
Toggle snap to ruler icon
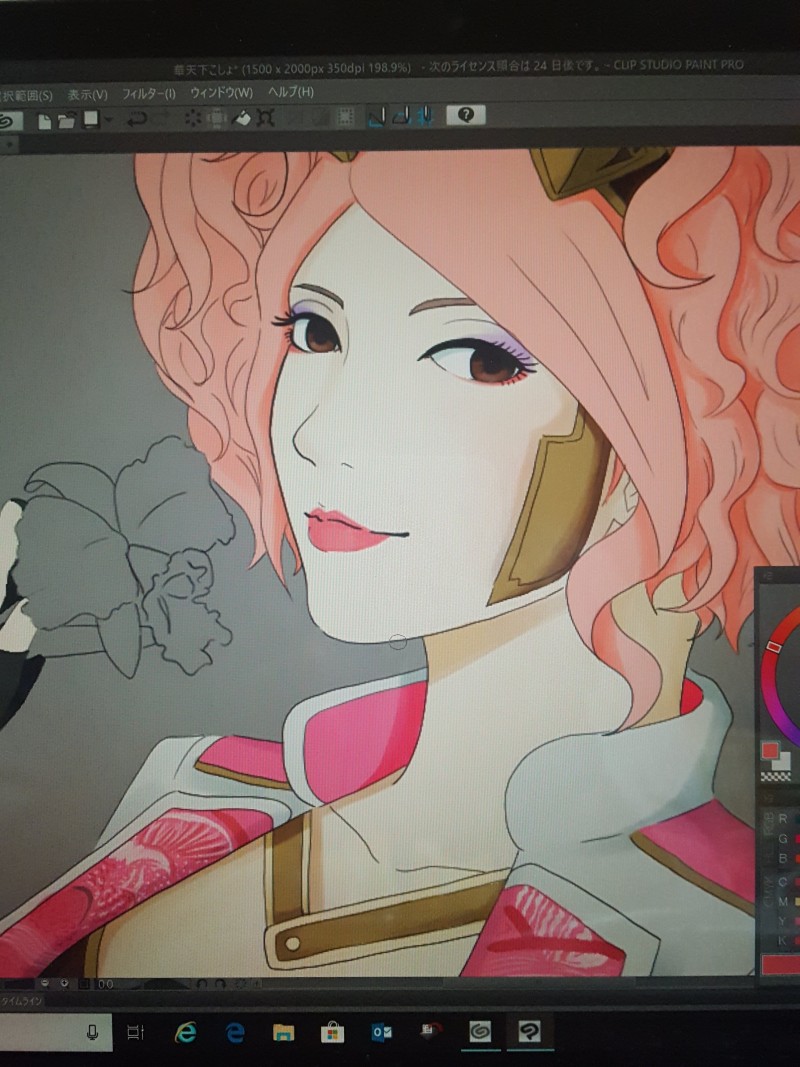[x=376, y=116]
